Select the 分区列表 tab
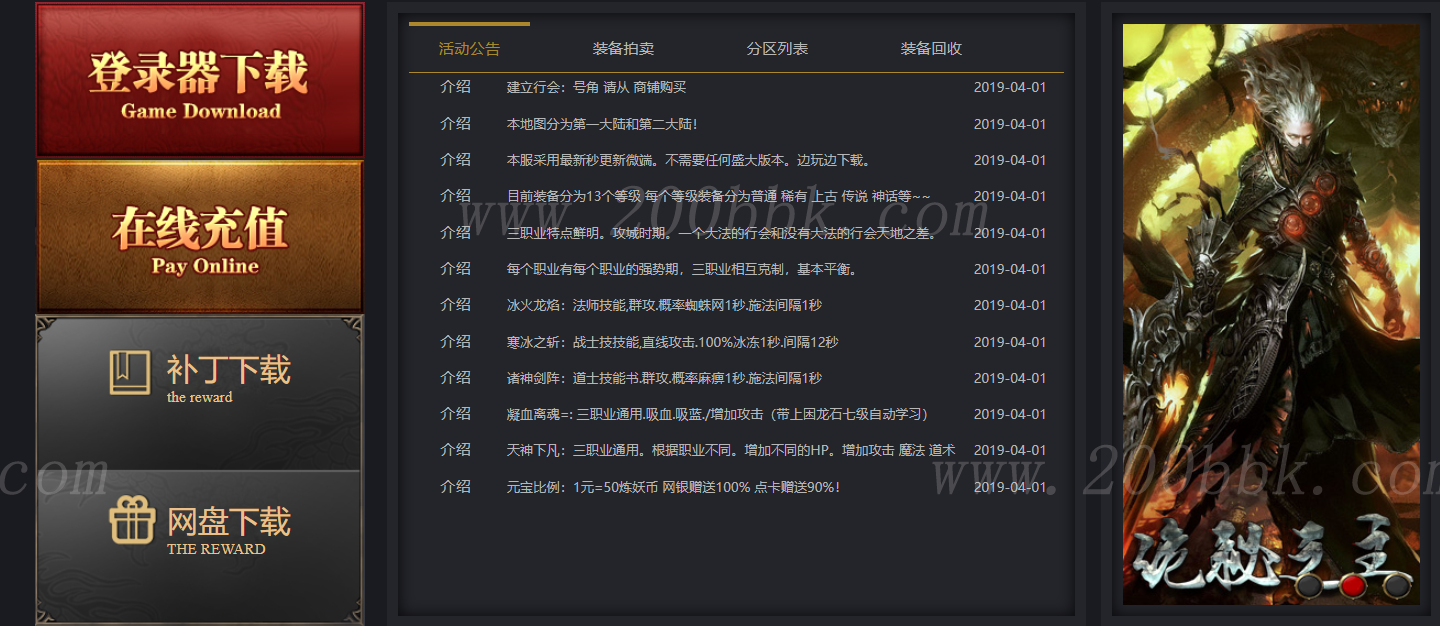The image size is (1440, 626). [x=777, y=48]
